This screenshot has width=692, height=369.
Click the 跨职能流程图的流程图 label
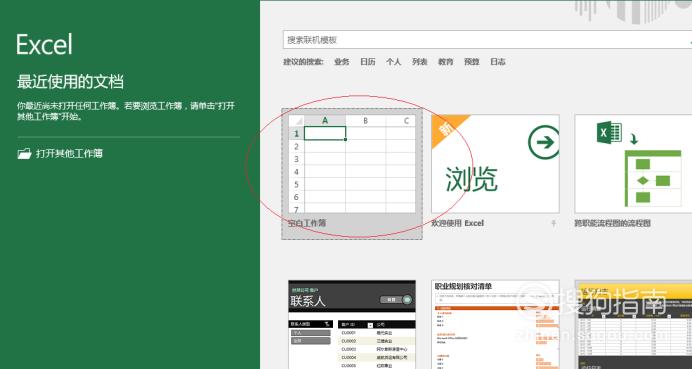coord(613,223)
